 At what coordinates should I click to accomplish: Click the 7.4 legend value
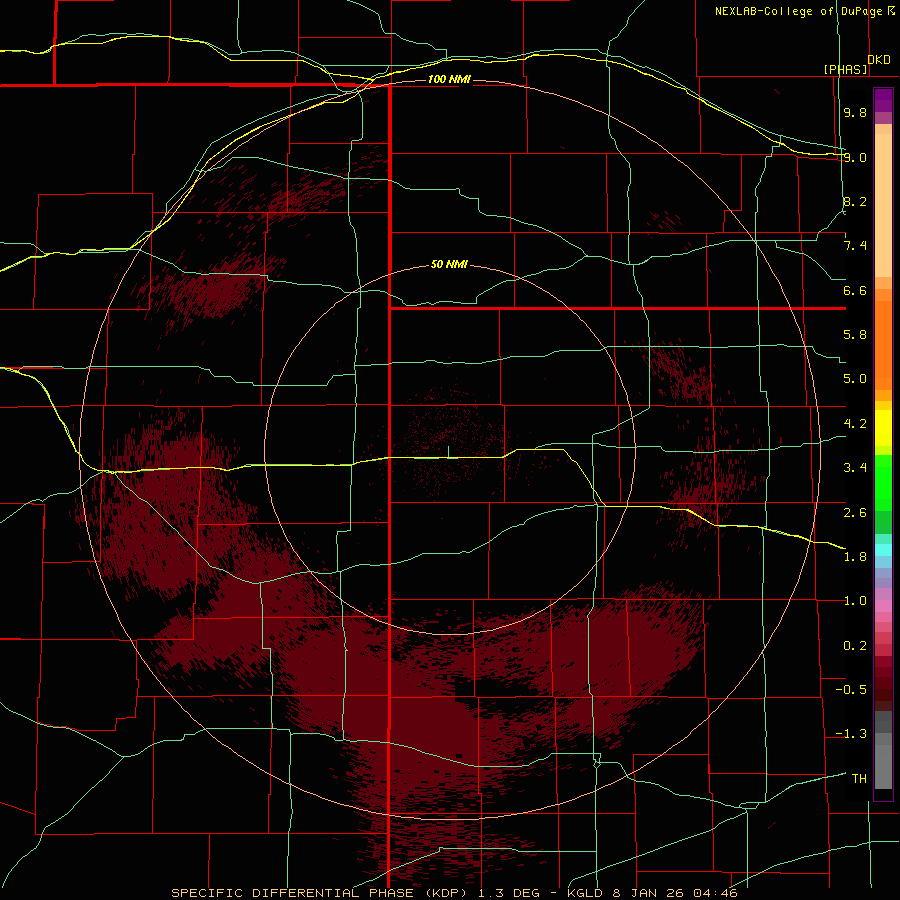pyautogui.click(x=855, y=246)
